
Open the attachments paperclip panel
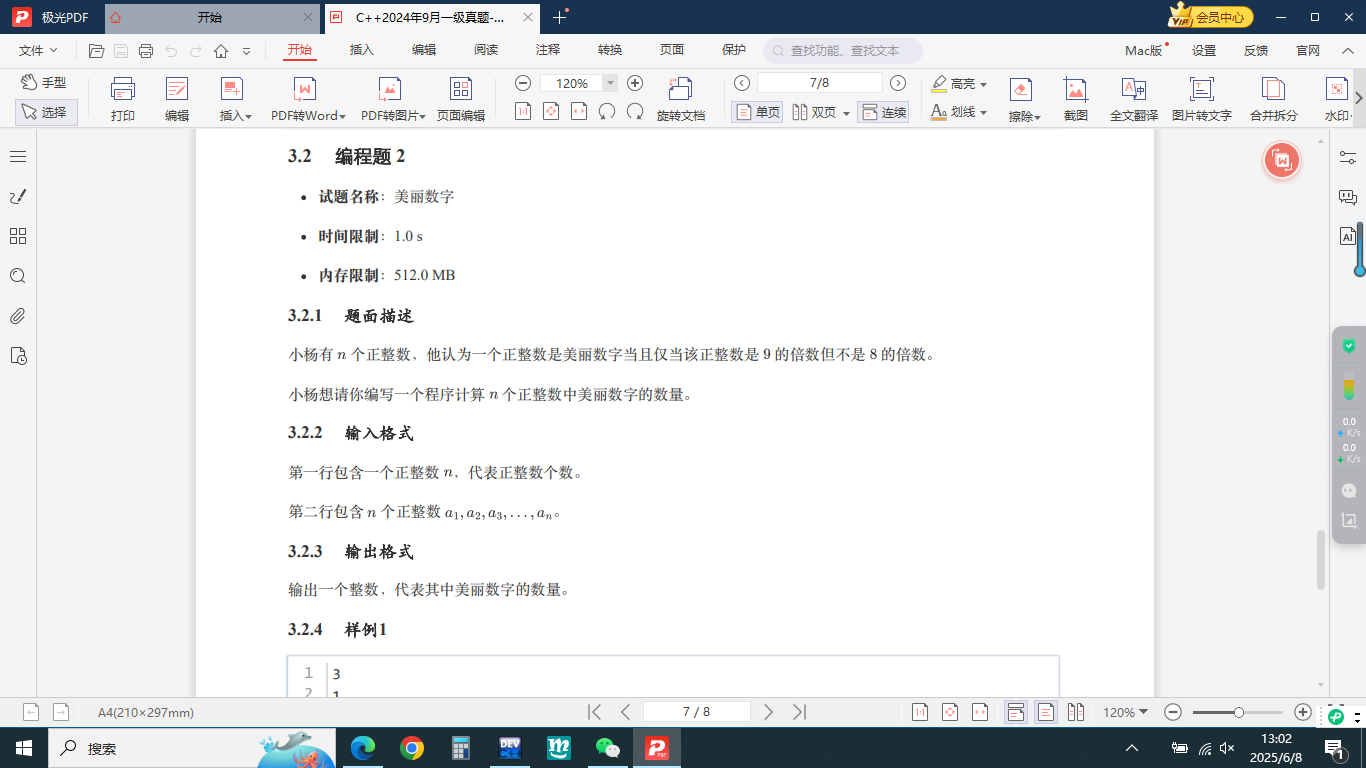pyautogui.click(x=18, y=316)
